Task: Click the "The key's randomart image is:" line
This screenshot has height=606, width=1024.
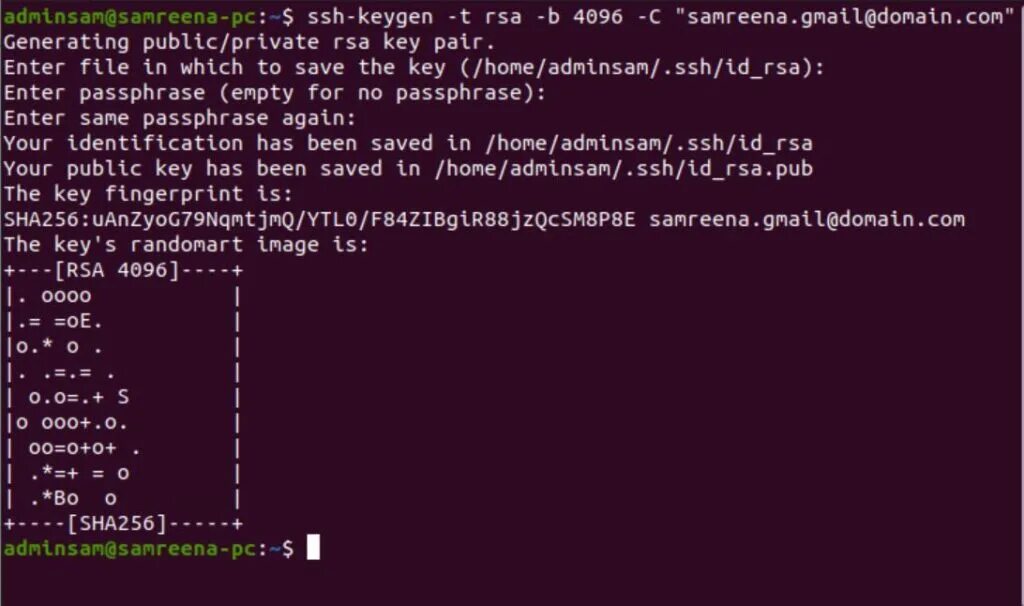Action: (x=185, y=245)
